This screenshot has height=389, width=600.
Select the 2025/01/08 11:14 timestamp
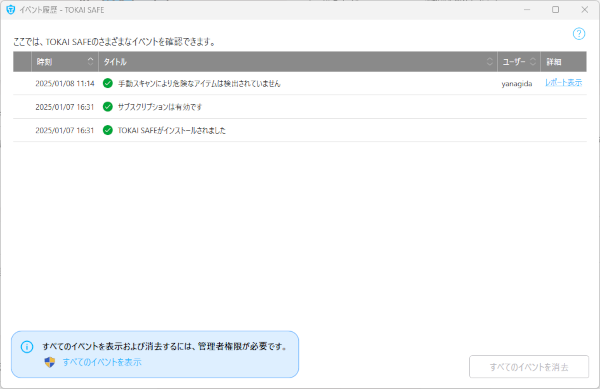point(65,83)
